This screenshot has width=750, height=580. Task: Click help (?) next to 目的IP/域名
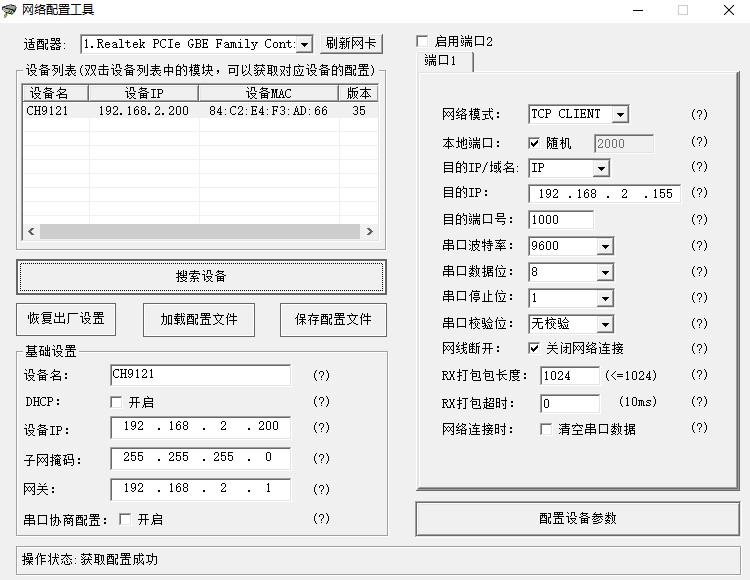[699, 166]
